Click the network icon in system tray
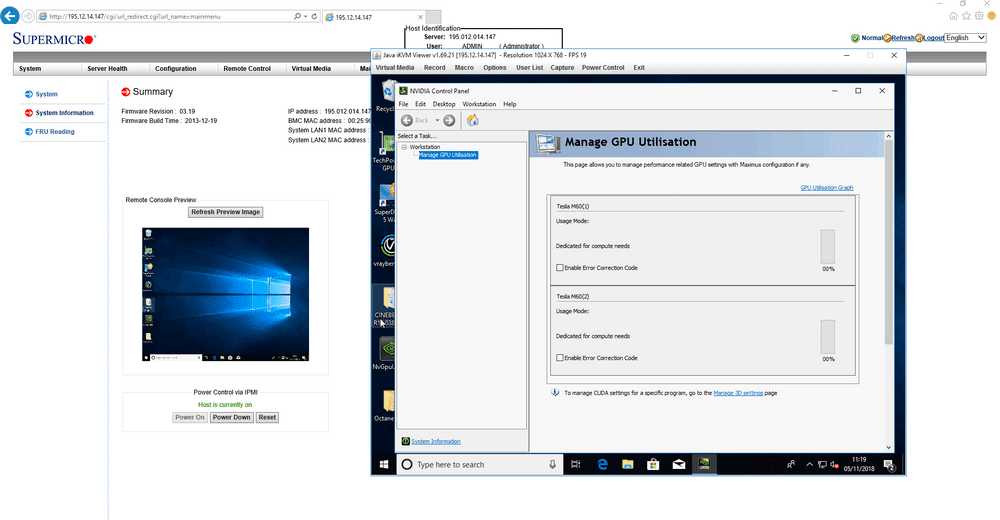This screenshot has width=1000, height=520. (x=822, y=464)
